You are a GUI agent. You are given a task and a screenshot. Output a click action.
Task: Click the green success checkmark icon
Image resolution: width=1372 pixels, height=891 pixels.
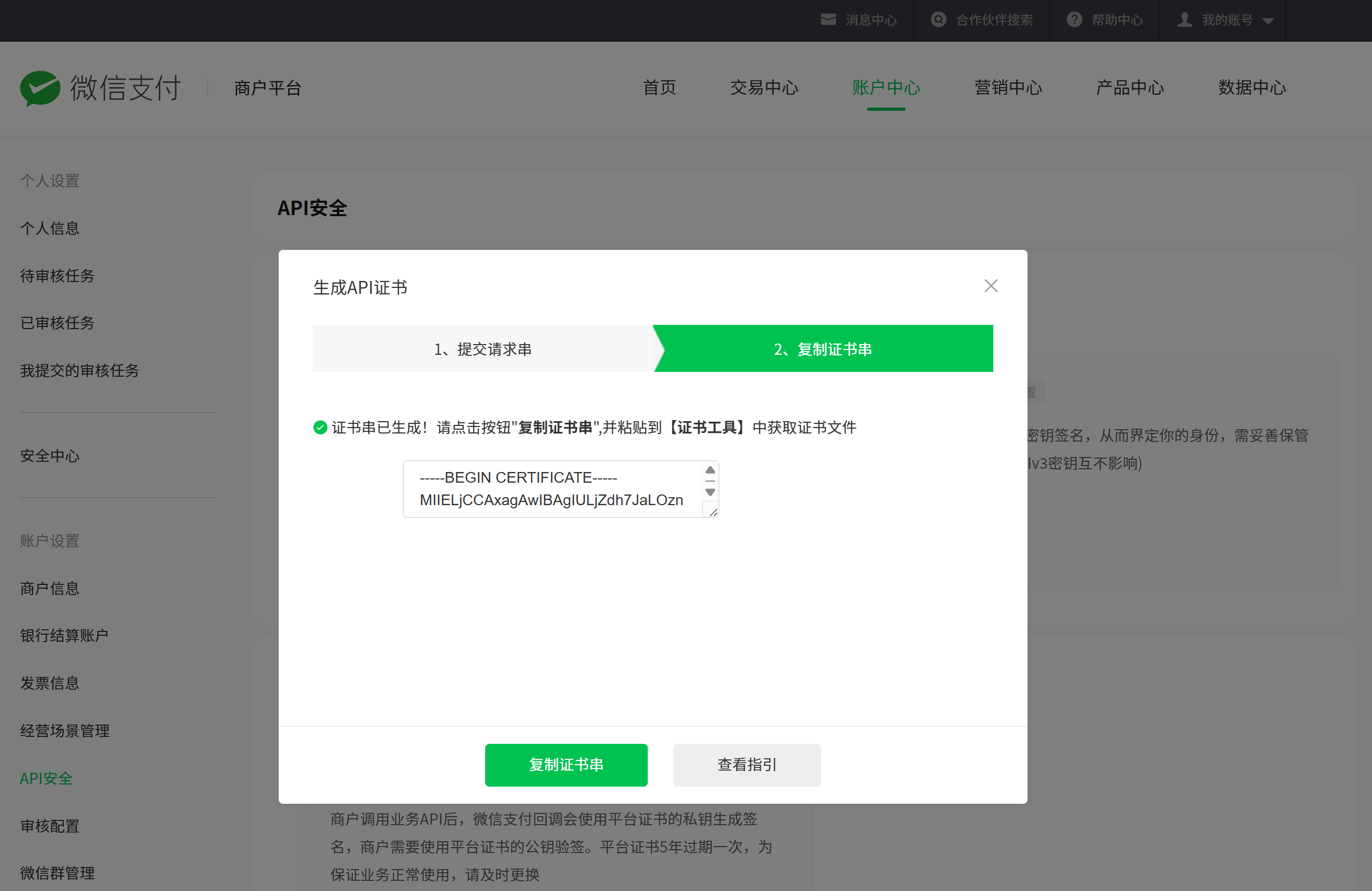tap(320, 428)
